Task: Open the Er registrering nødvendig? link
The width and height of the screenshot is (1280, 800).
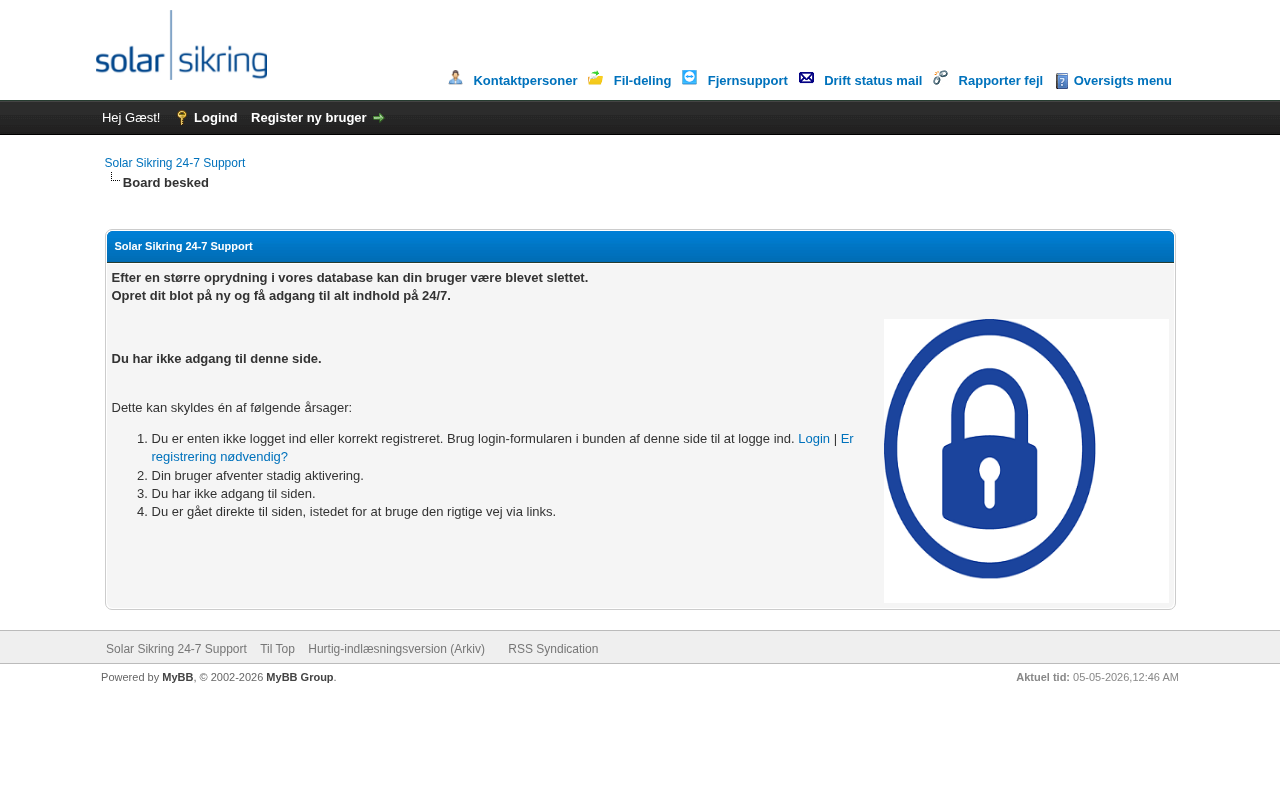Action: click(x=502, y=448)
